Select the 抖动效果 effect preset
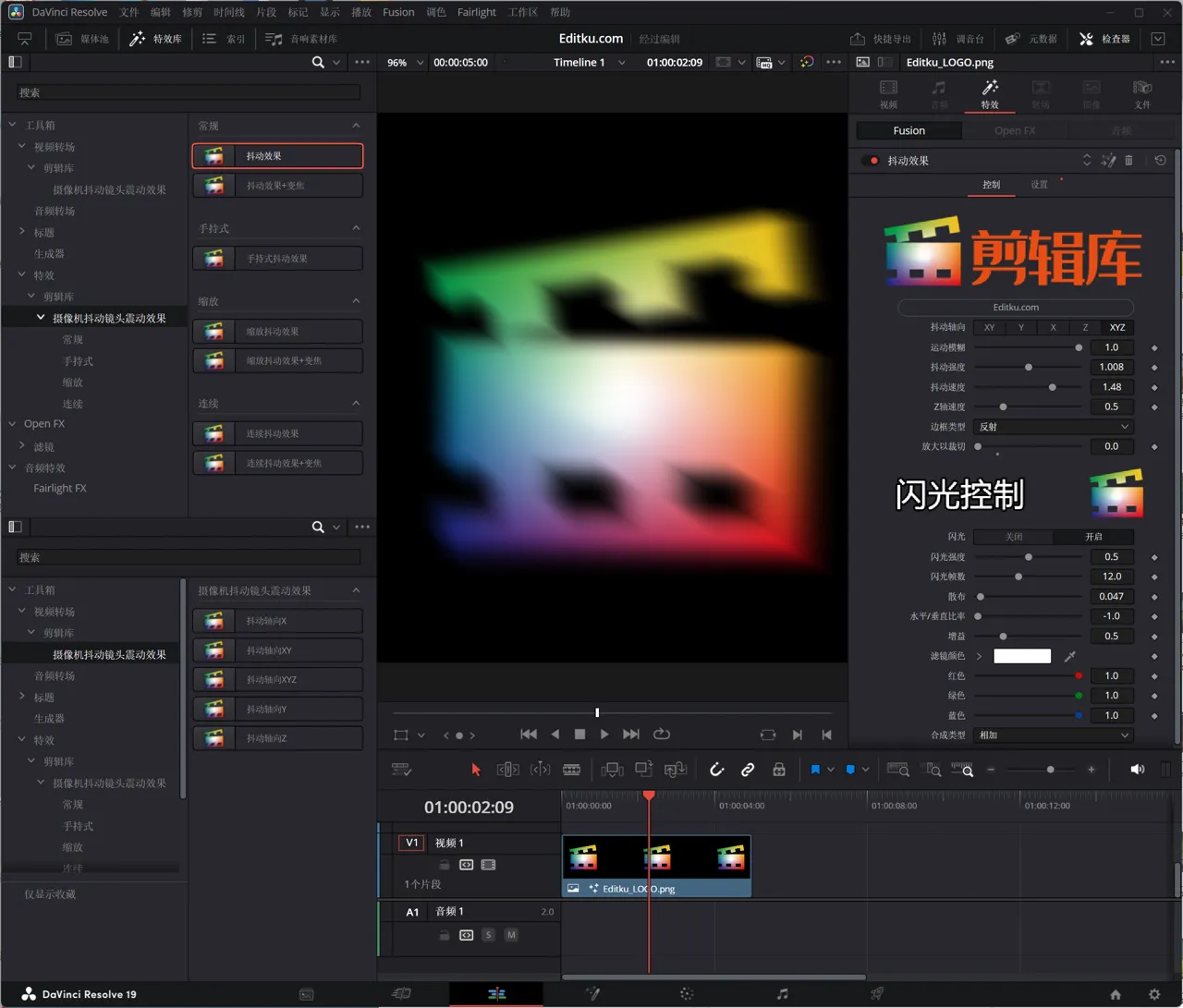 (x=277, y=156)
